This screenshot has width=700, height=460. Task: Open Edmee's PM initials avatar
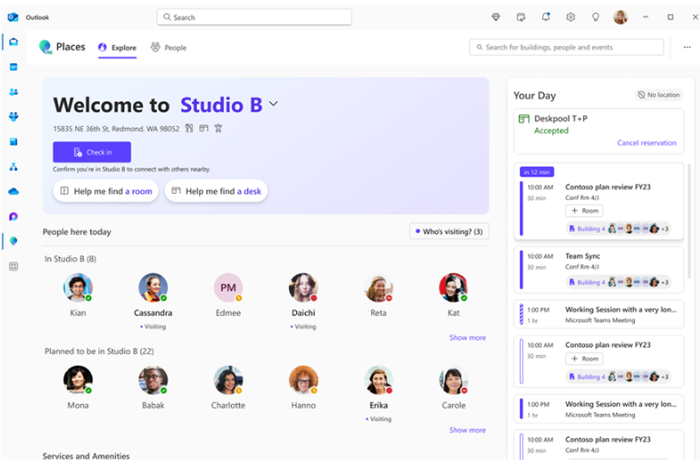pos(228,288)
